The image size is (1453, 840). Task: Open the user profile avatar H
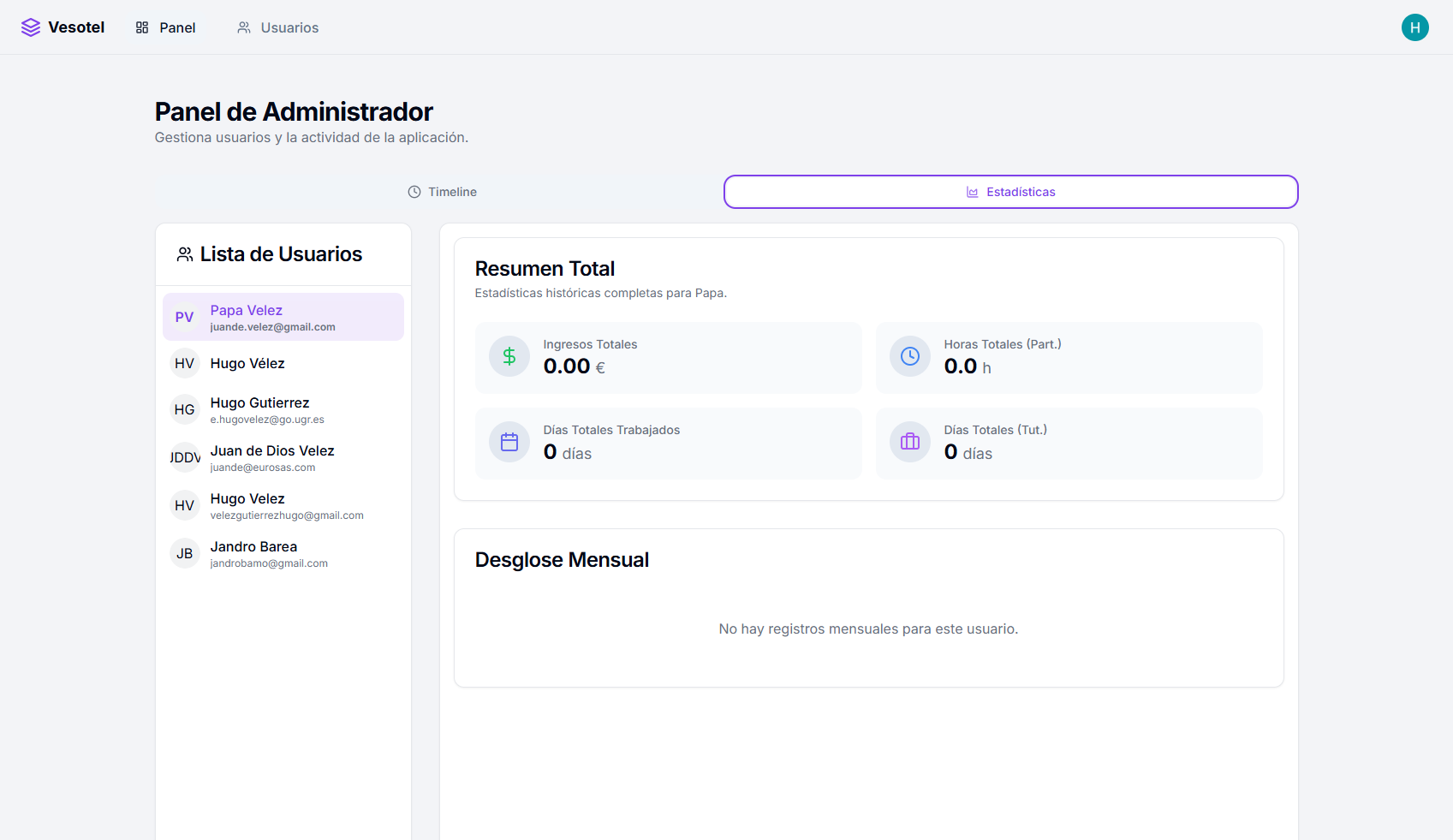pyautogui.click(x=1414, y=27)
